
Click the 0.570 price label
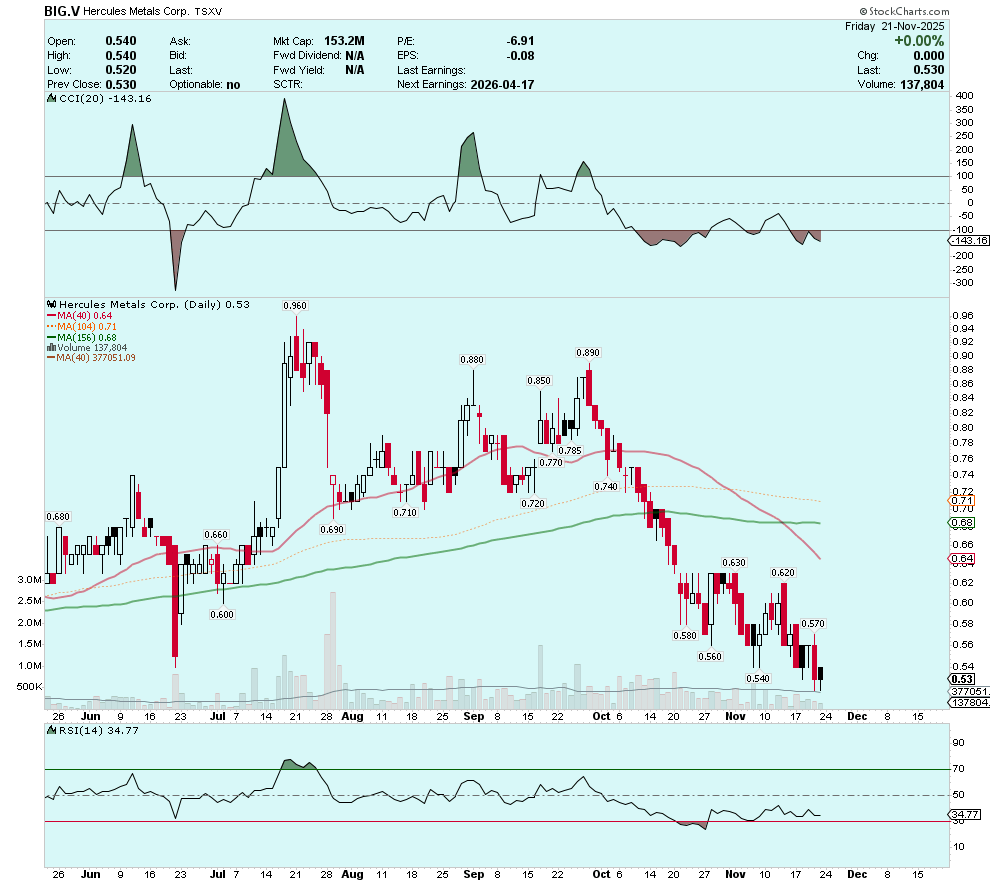(813, 624)
